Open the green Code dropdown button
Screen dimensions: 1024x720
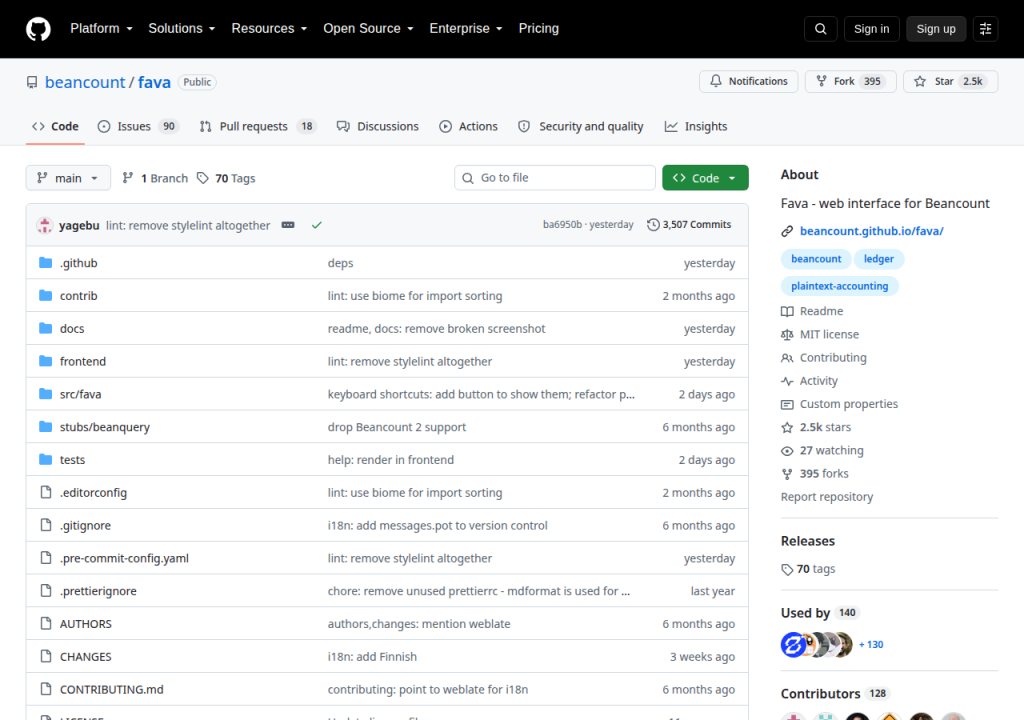(x=705, y=178)
